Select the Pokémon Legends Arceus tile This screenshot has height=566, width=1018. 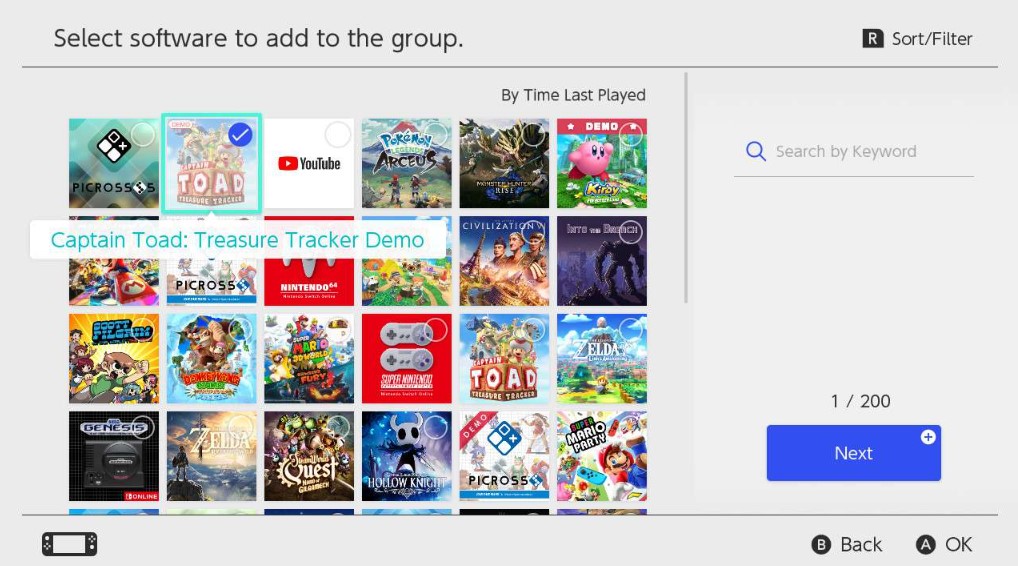pos(406,163)
